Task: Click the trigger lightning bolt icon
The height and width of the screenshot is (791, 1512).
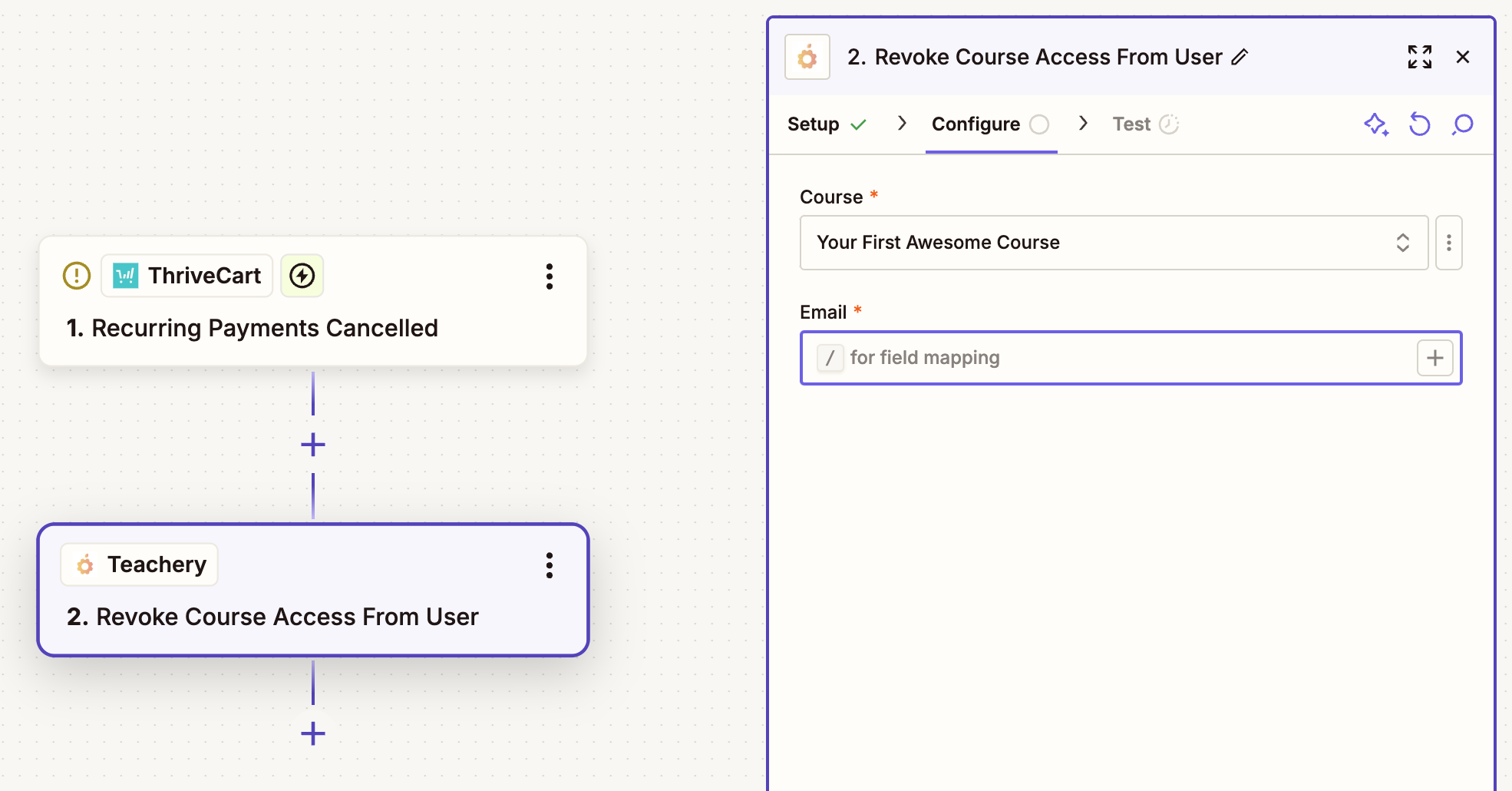Action: pos(302,276)
